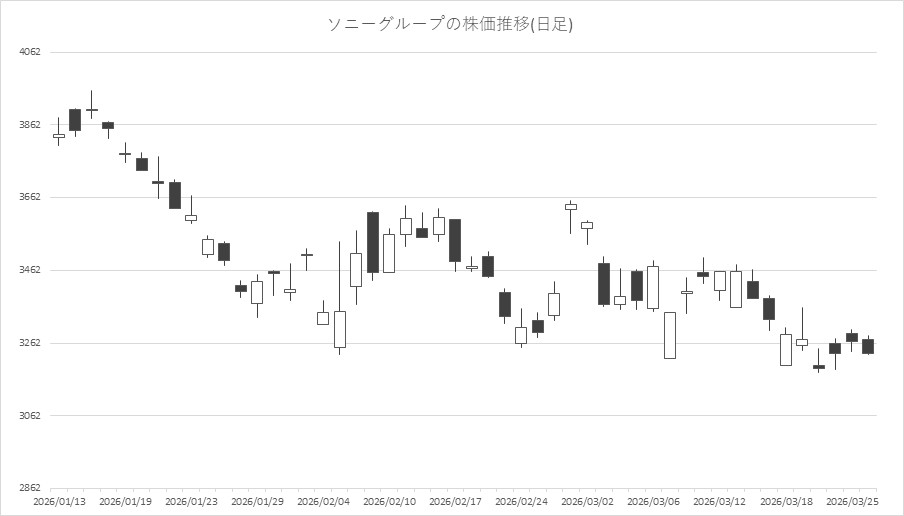Select the 3862 price axis label

point(30,125)
